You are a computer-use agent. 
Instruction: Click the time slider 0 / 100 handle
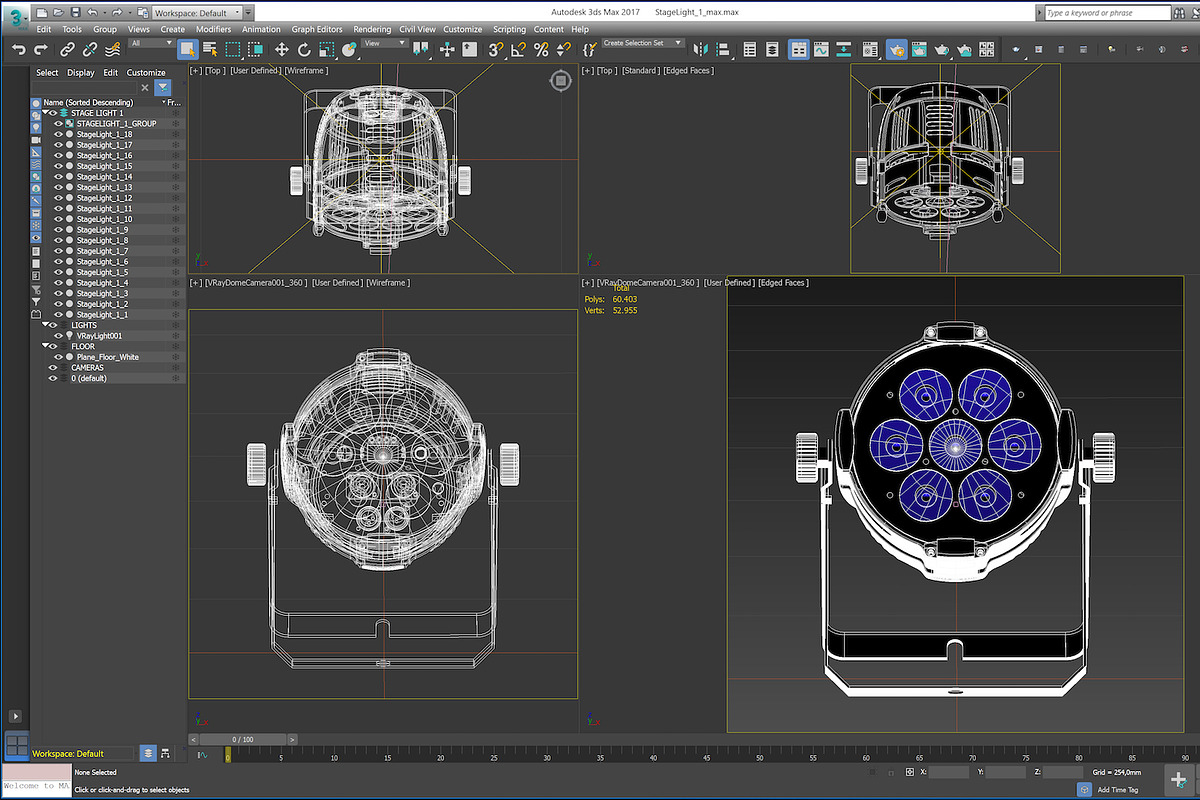[245, 739]
